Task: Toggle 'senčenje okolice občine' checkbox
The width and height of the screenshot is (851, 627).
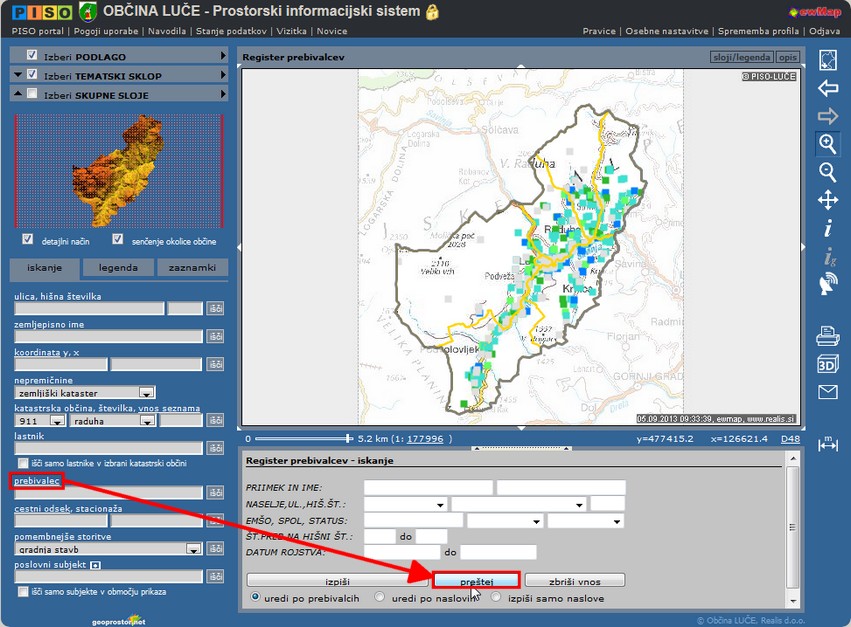Action: click(118, 240)
